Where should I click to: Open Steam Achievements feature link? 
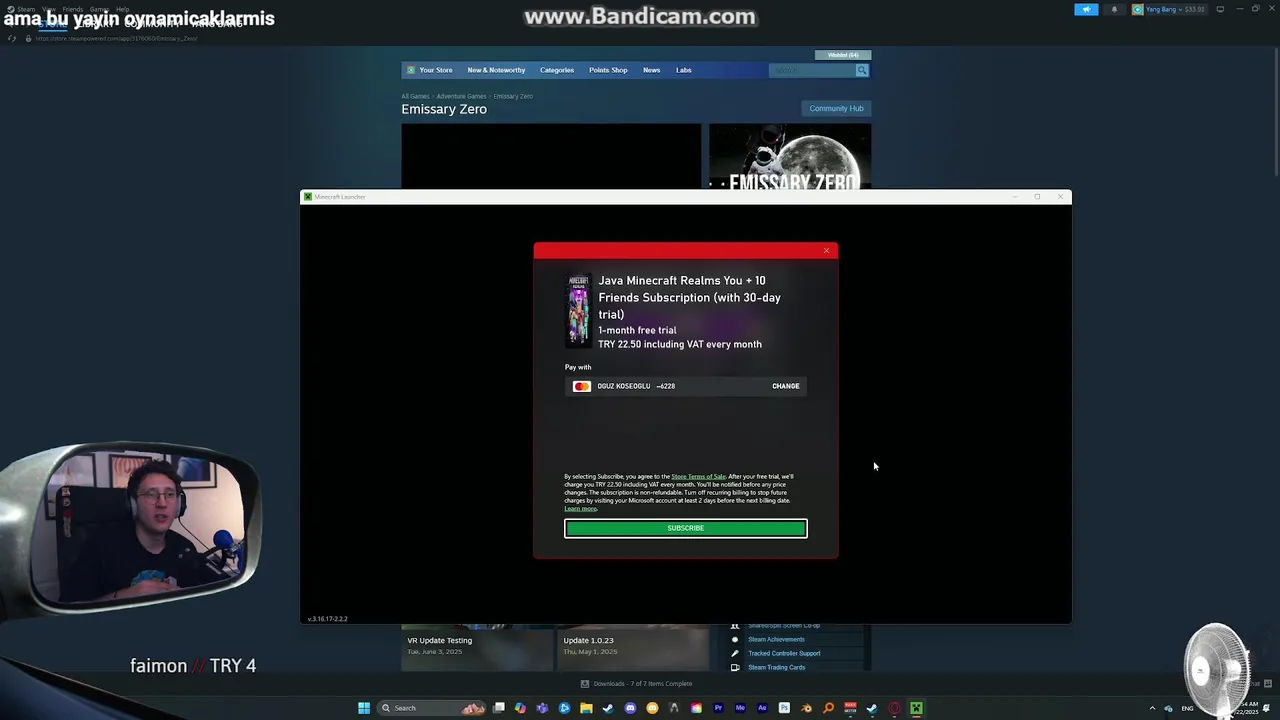pyautogui.click(x=776, y=639)
